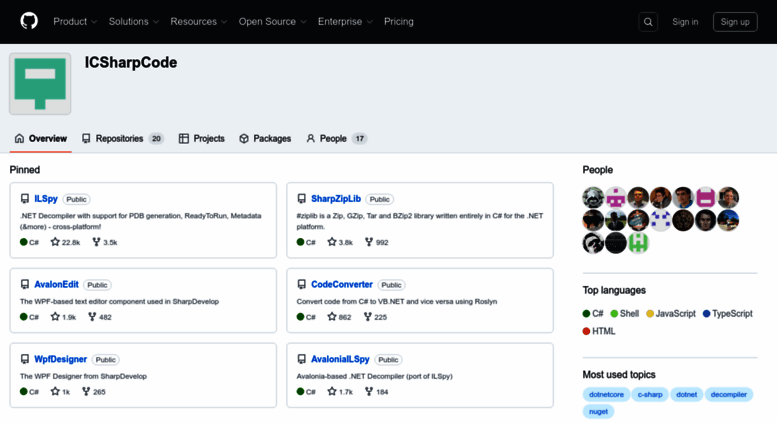The height and width of the screenshot is (423, 777).
Task: Switch to the People tab
Action: 336,138
